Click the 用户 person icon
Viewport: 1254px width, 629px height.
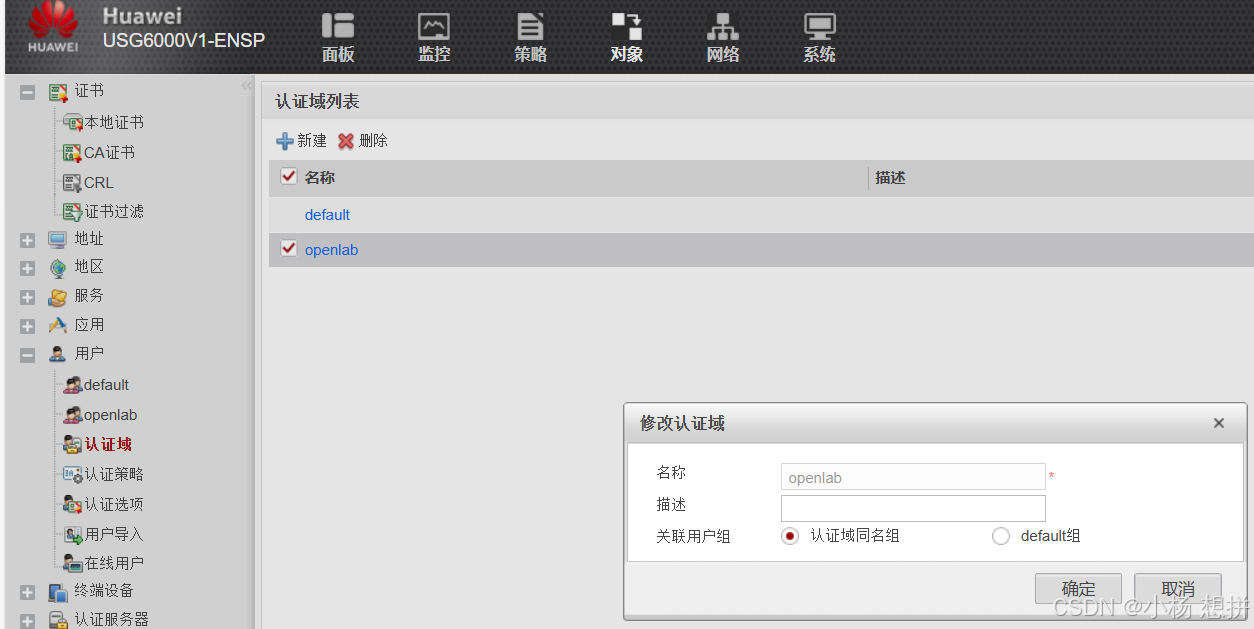58,354
